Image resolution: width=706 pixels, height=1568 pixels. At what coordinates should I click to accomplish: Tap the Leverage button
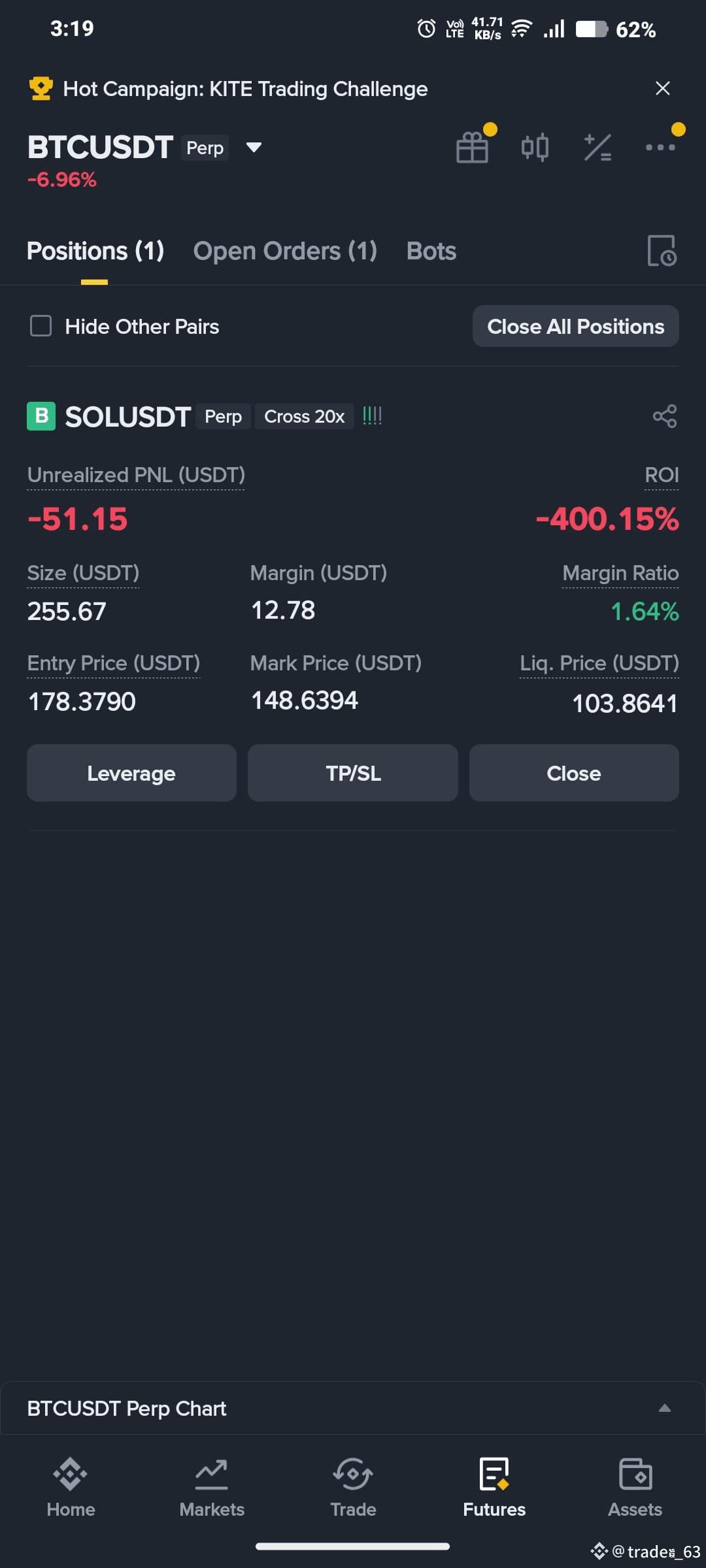pos(131,773)
